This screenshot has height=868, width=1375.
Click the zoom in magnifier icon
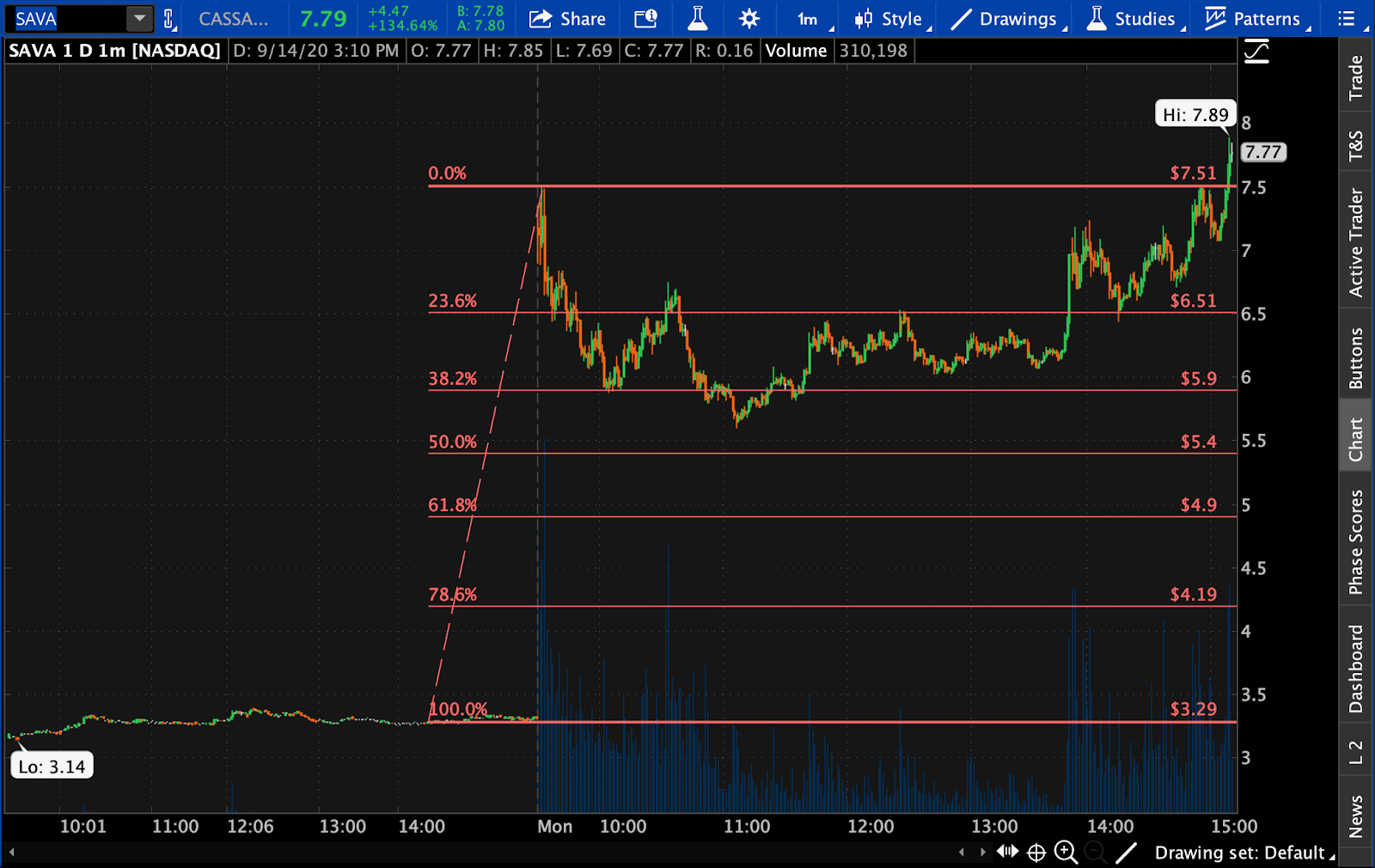(x=1066, y=853)
